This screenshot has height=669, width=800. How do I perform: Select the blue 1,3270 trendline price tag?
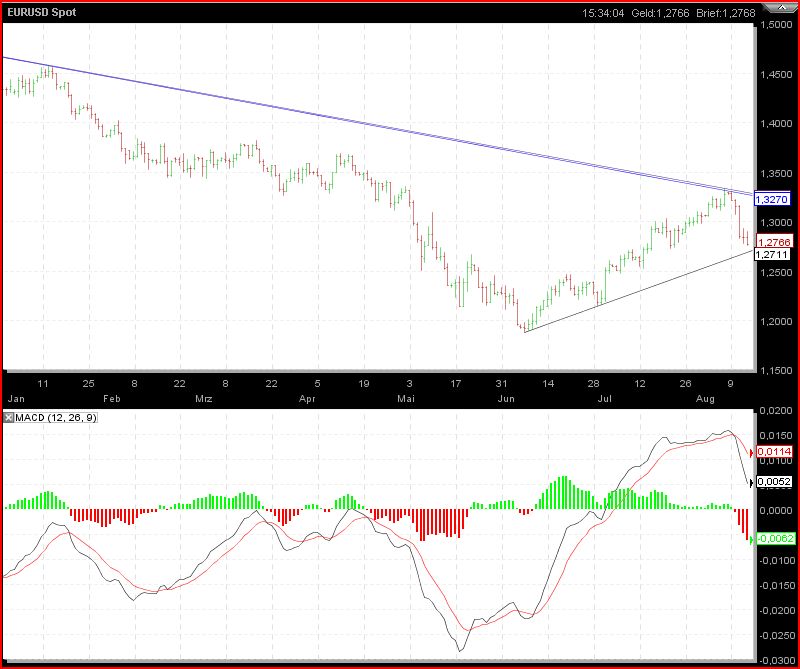coord(773,200)
